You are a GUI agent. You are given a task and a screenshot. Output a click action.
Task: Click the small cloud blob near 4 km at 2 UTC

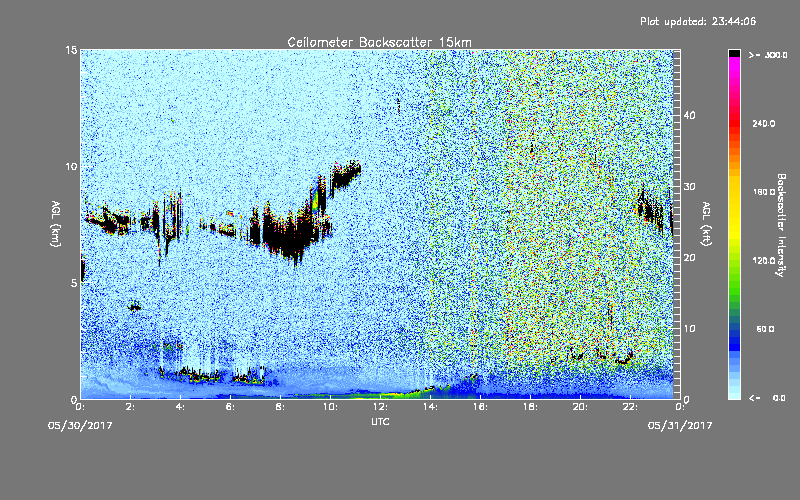[x=134, y=307]
